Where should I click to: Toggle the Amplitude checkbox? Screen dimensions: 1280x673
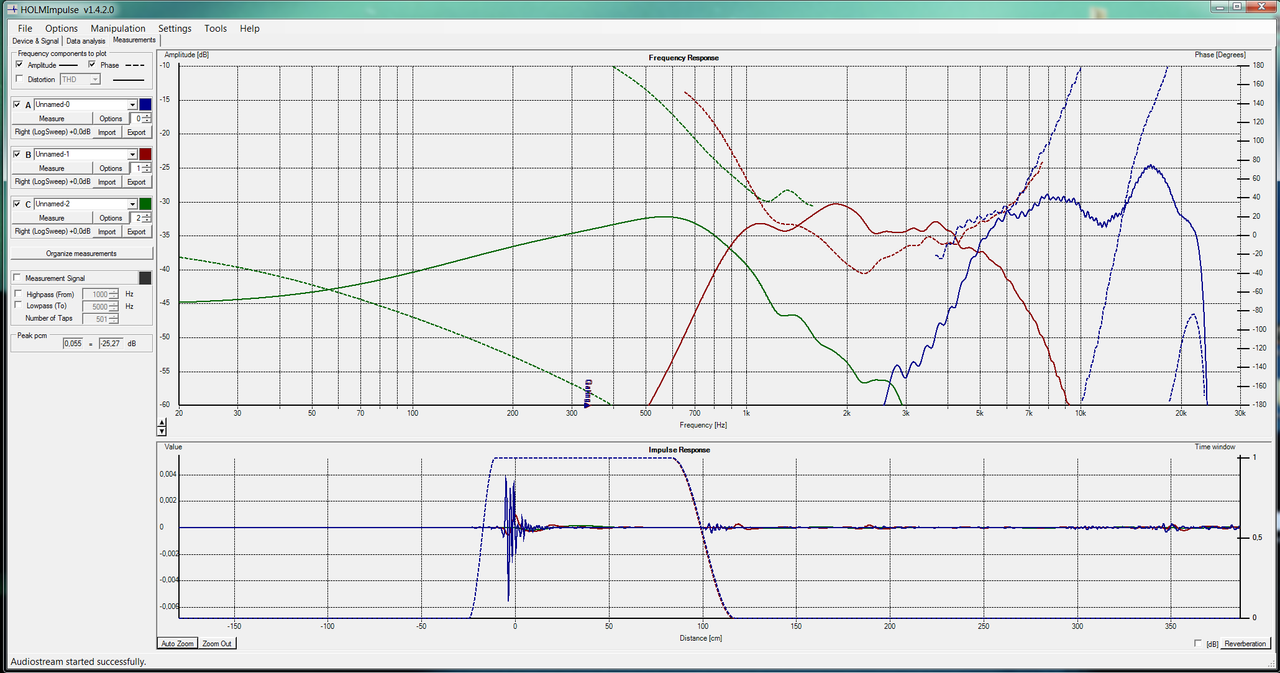point(19,65)
